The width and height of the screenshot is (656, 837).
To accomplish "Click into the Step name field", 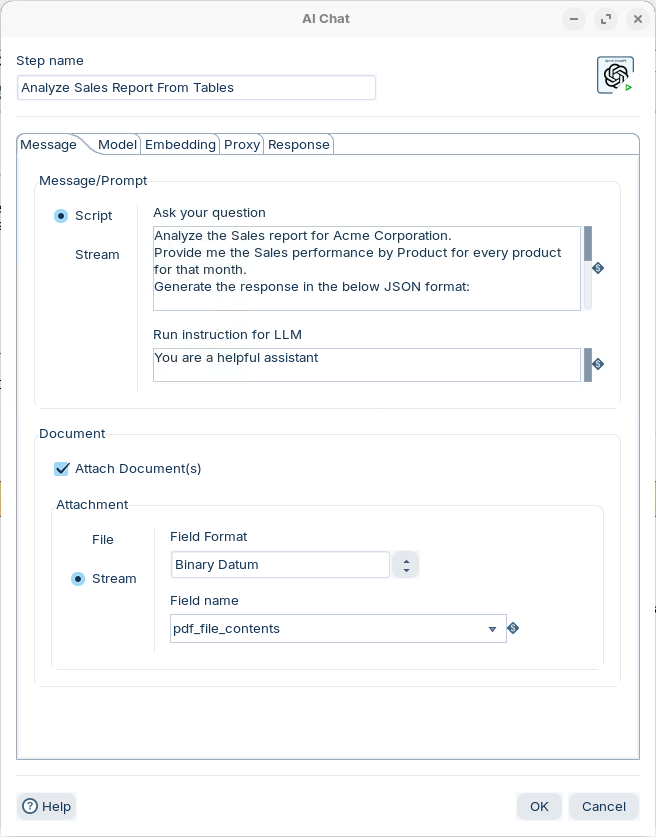I will 196,88.
